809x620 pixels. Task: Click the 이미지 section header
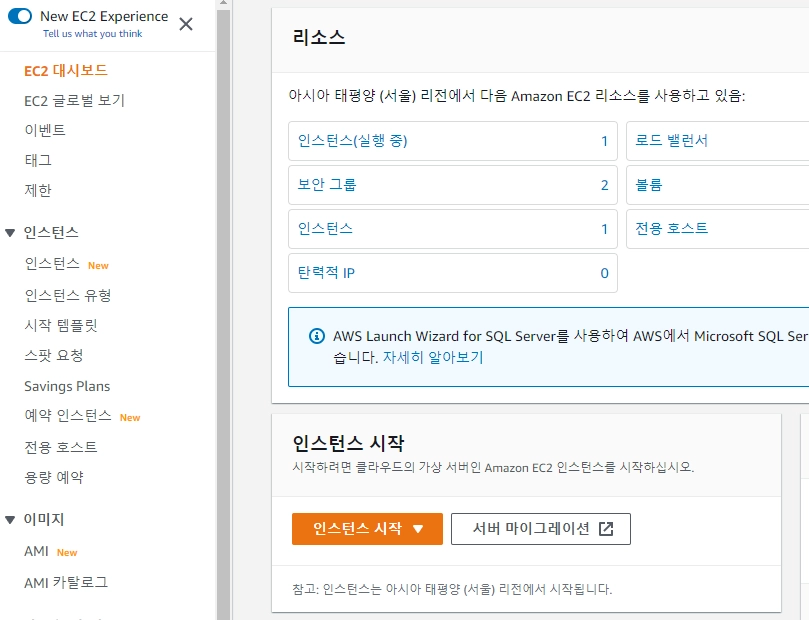click(x=44, y=519)
